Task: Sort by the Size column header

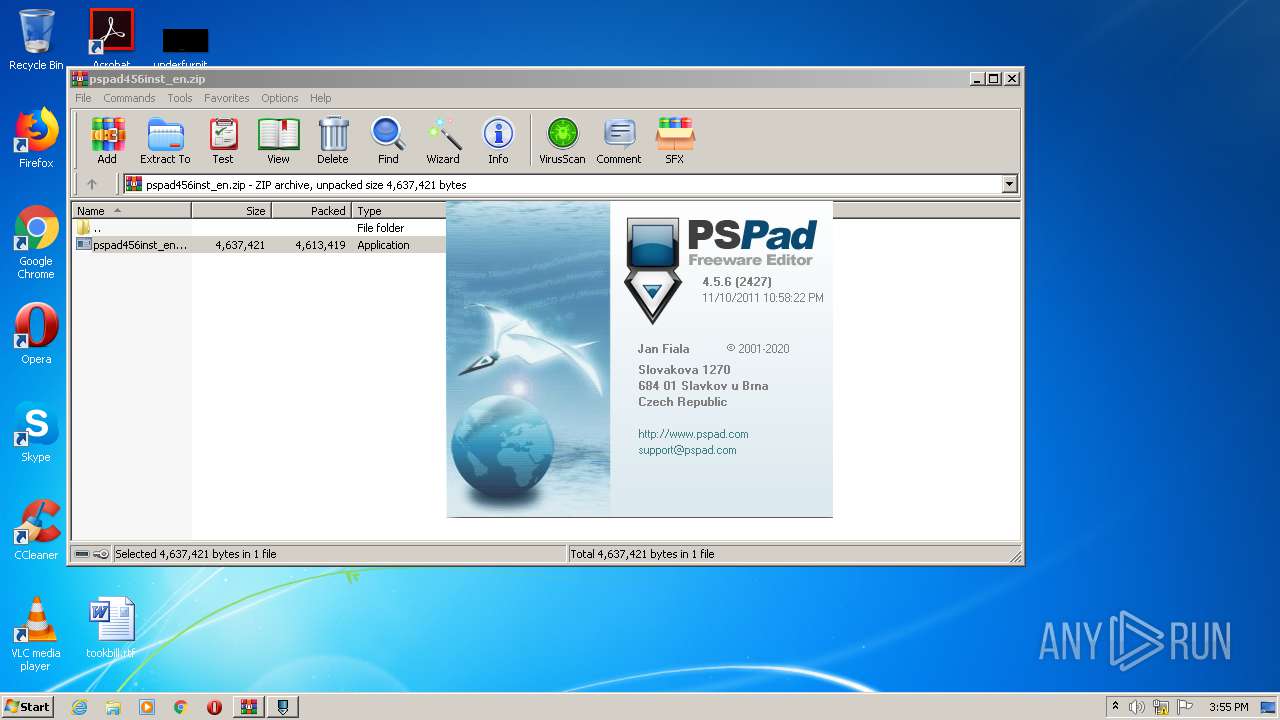Action: (x=231, y=211)
